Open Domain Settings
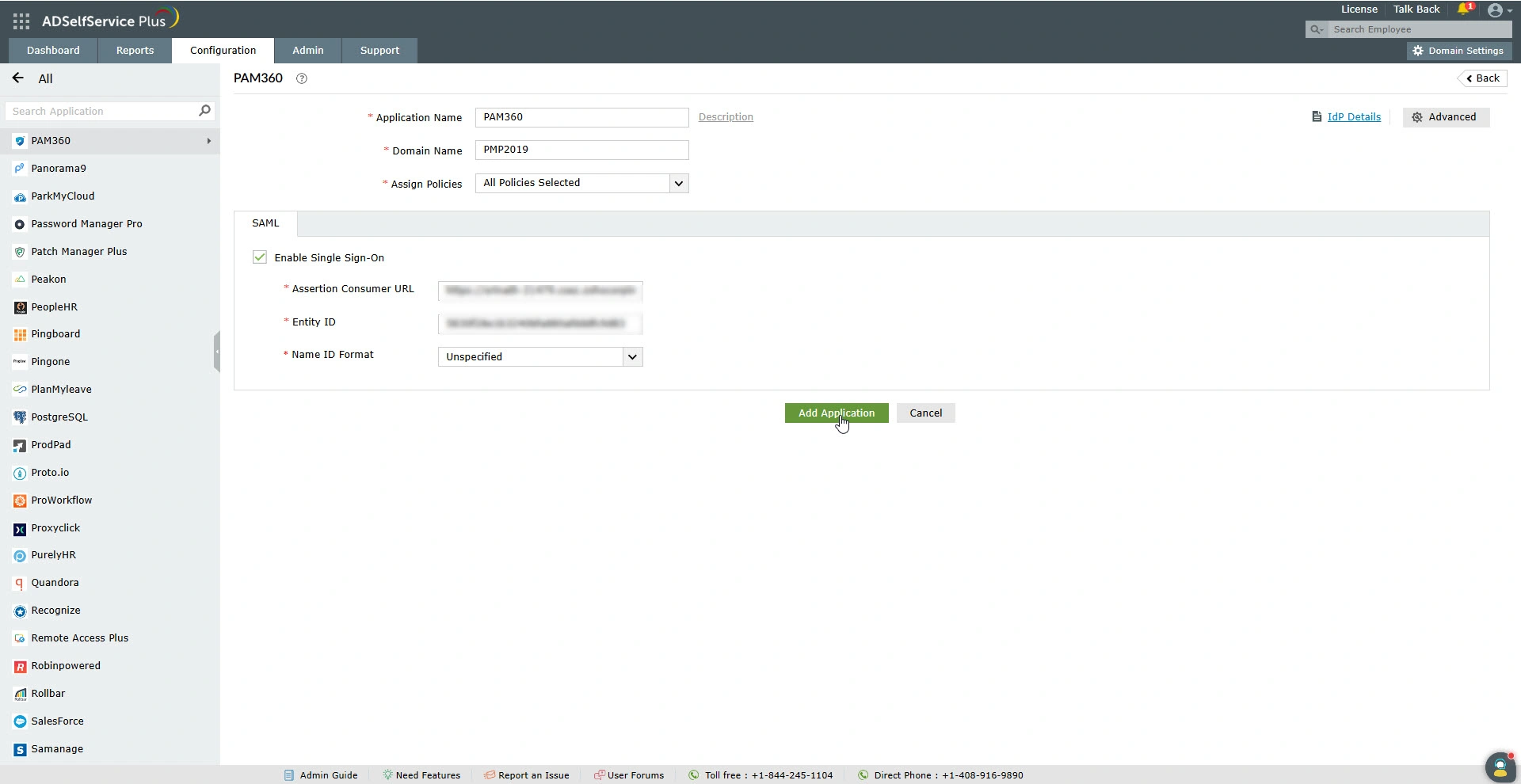 coord(1458,50)
